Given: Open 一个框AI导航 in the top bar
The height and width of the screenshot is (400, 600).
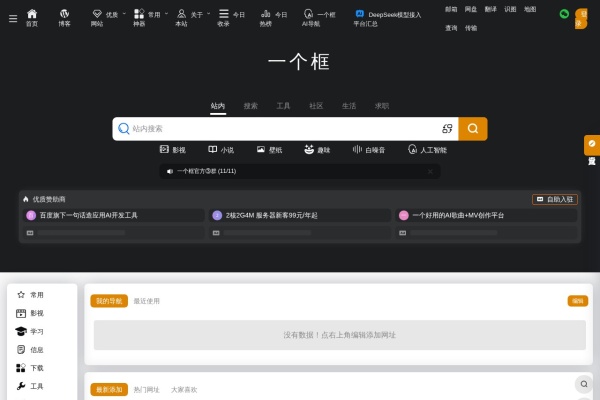Looking at the screenshot, I should point(318,18).
